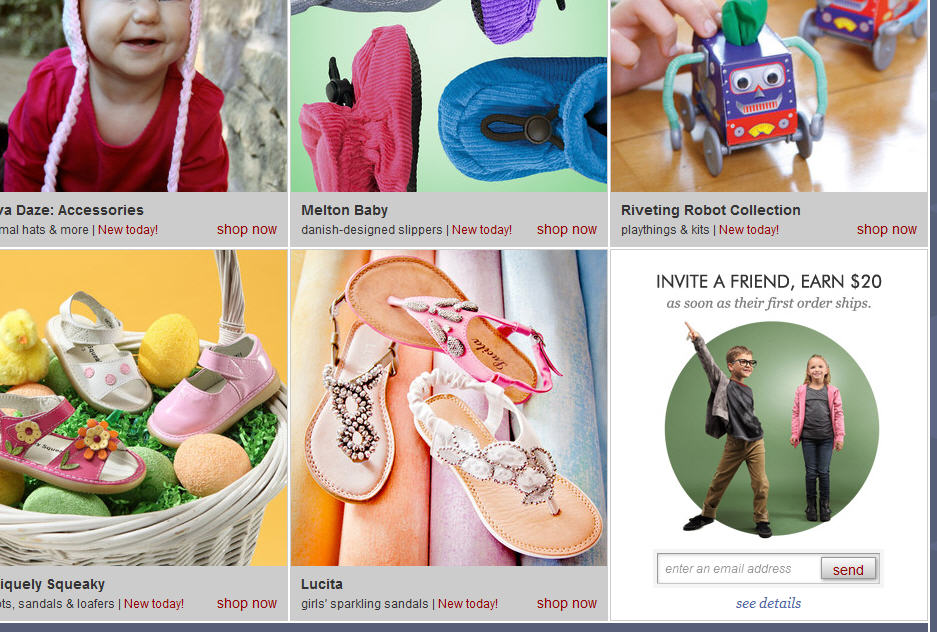The width and height of the screenshot is (937, 632).
Task: Click New today! beside danish-designed slippers
Action: pos(482,229)
